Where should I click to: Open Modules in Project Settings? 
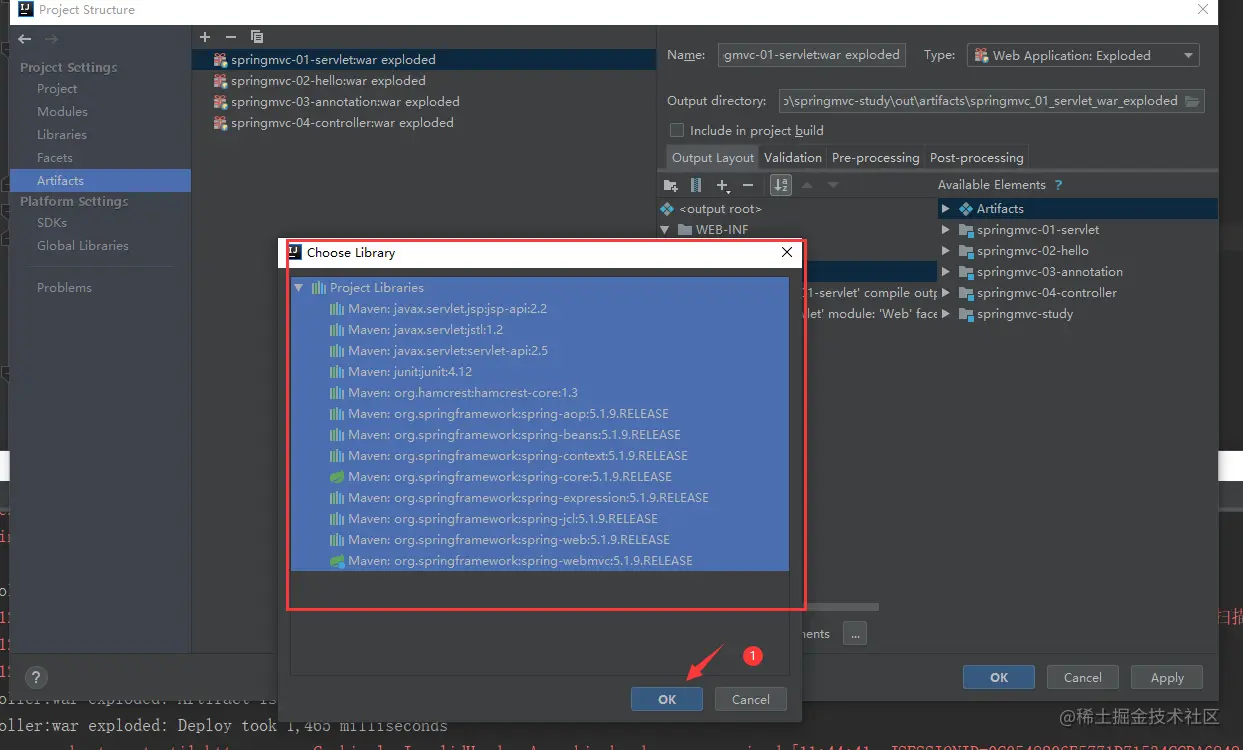pos(62,112)
